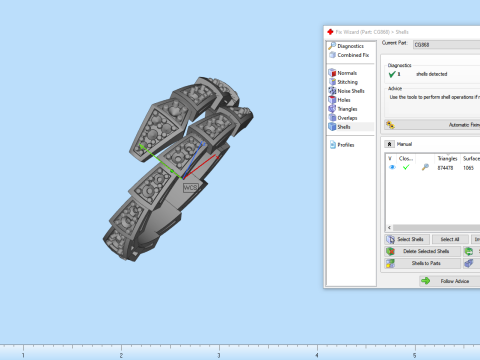The height and width of the screenshot is (360, 480).
Task: Open the Diagnostics page in Fix Wizard
Action: (350, 46)
